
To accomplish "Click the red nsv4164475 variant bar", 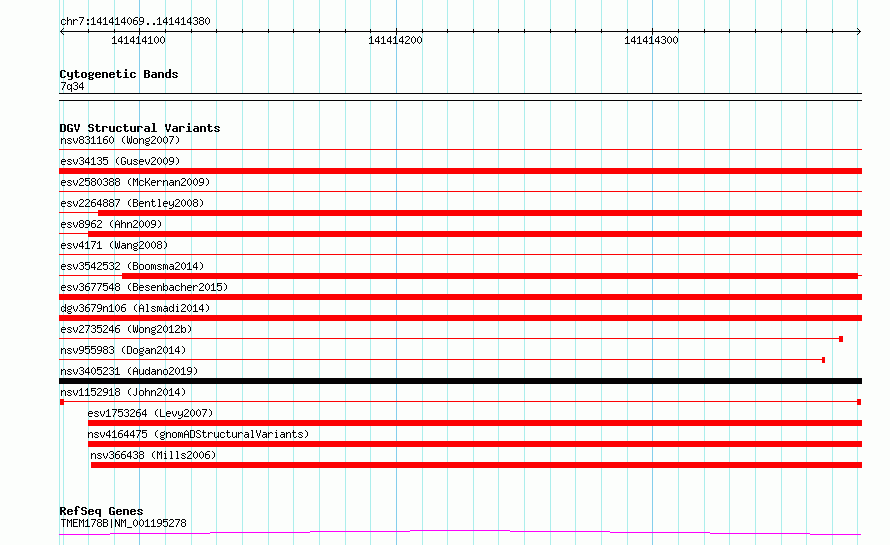I will [x=475, y=444].
